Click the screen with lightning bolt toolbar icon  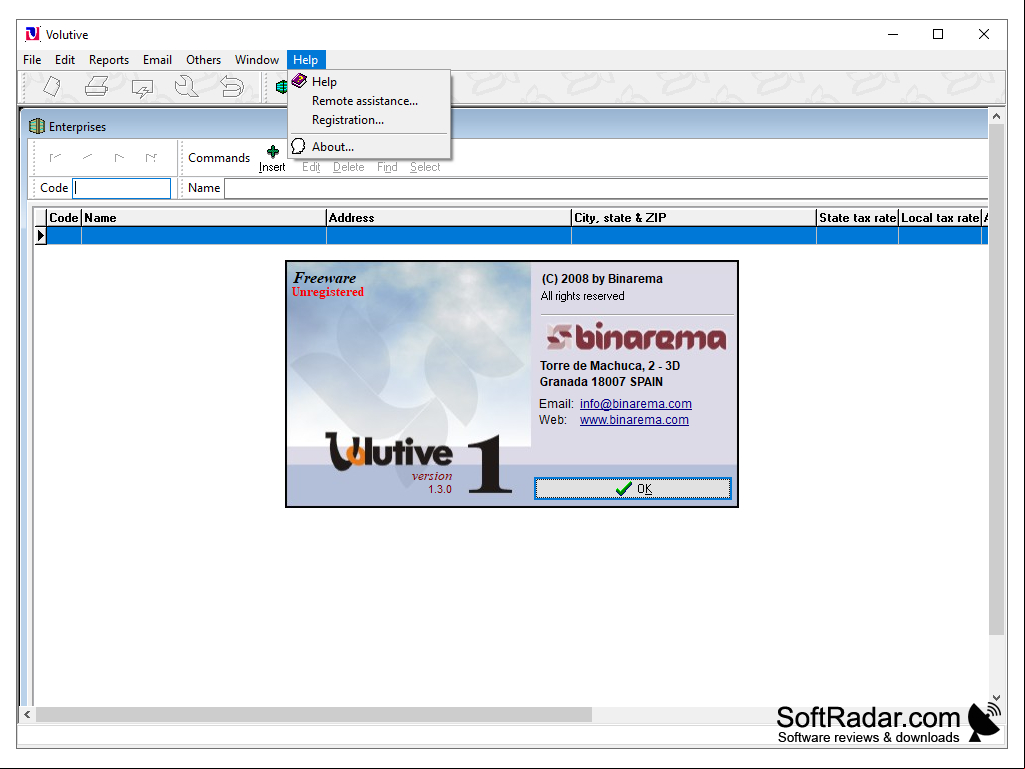tap(142, 87)
